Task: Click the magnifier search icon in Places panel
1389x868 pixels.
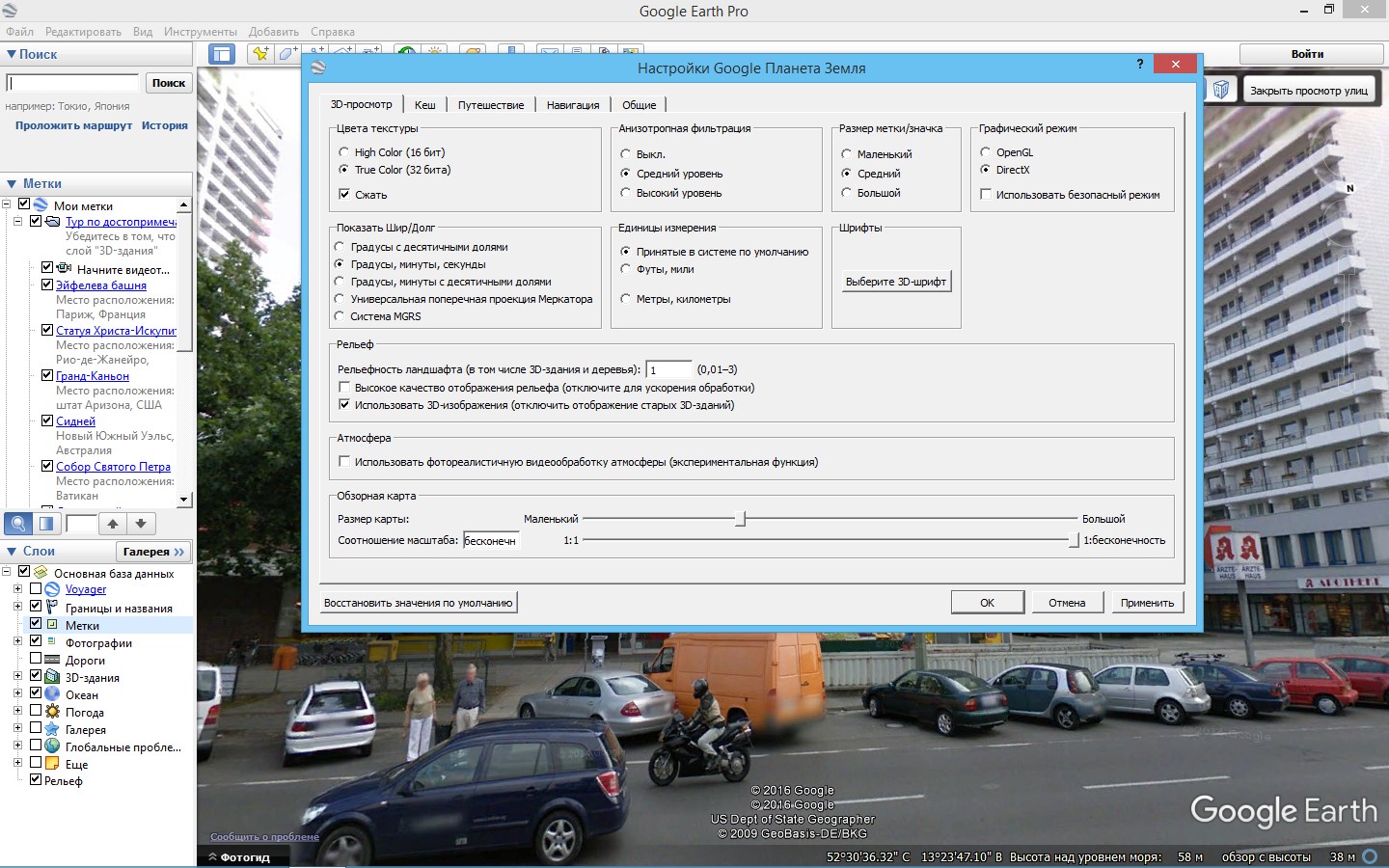Action: tap(17, 524)
